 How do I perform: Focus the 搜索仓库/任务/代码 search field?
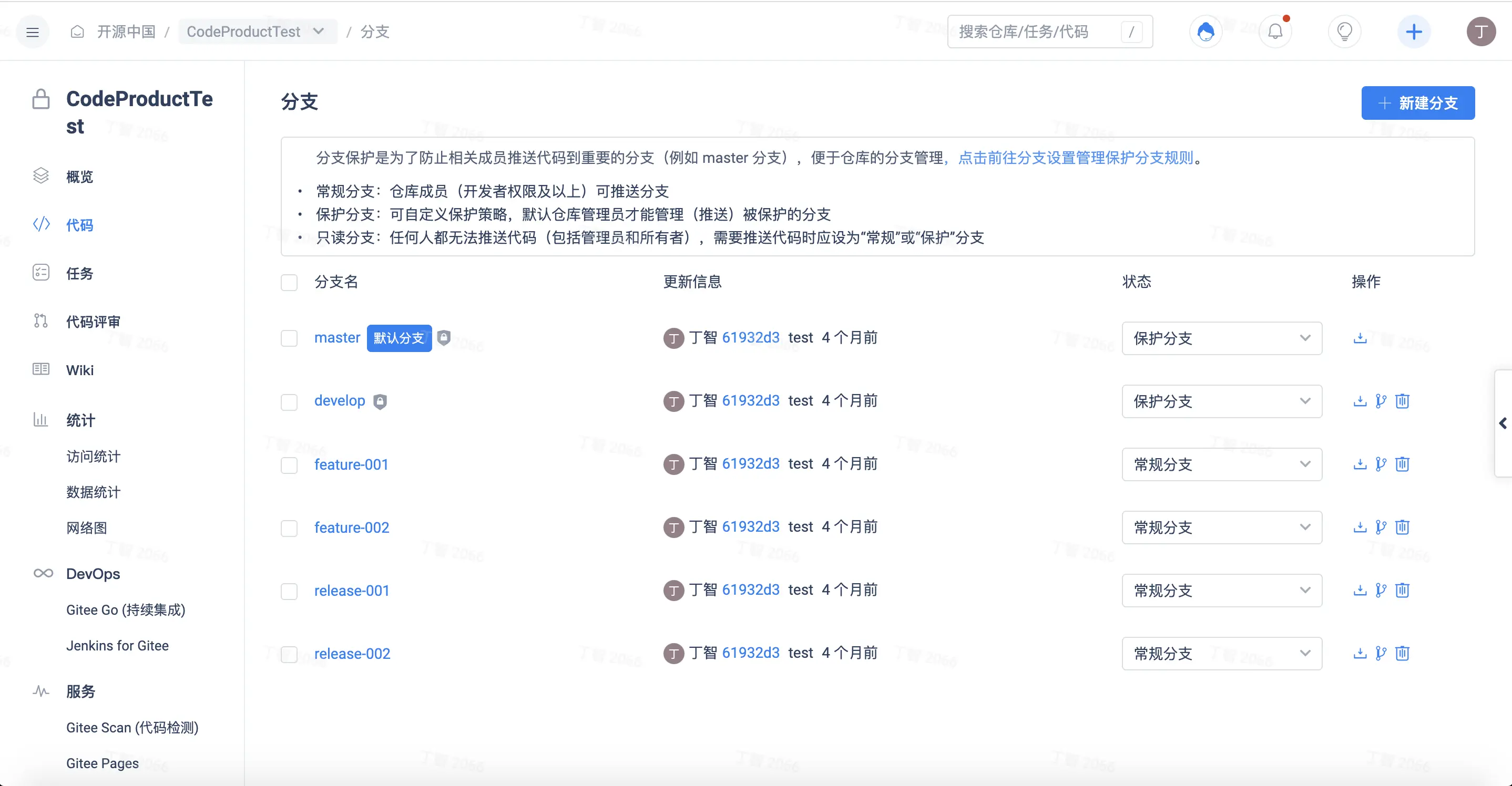click(x=1050, y=32)
